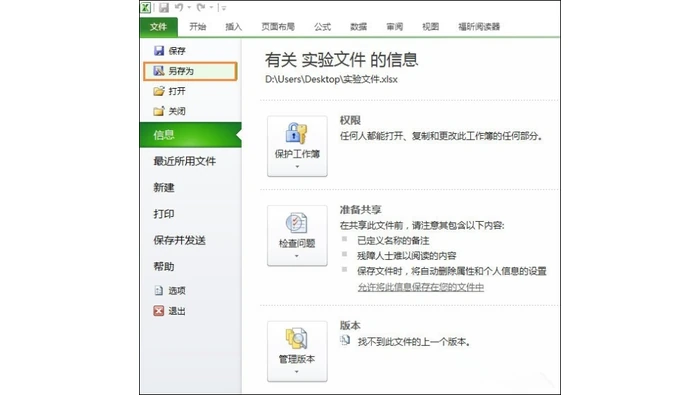The width and height of the screenshot is (700, 395).
Task: Click the 允许将此信息保存在您的文件中 link
Action: click(x=421, y=287)
